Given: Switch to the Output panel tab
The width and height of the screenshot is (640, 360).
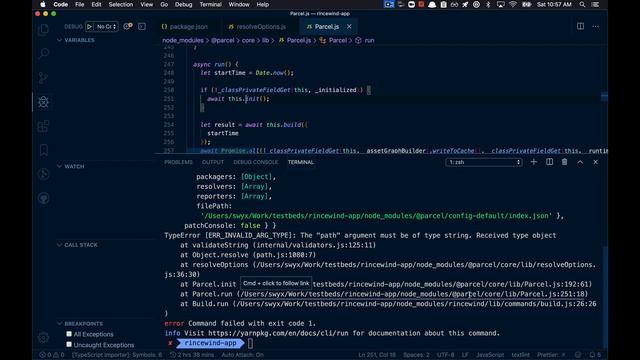Looking at the screenshot, I should click(213, 162).
